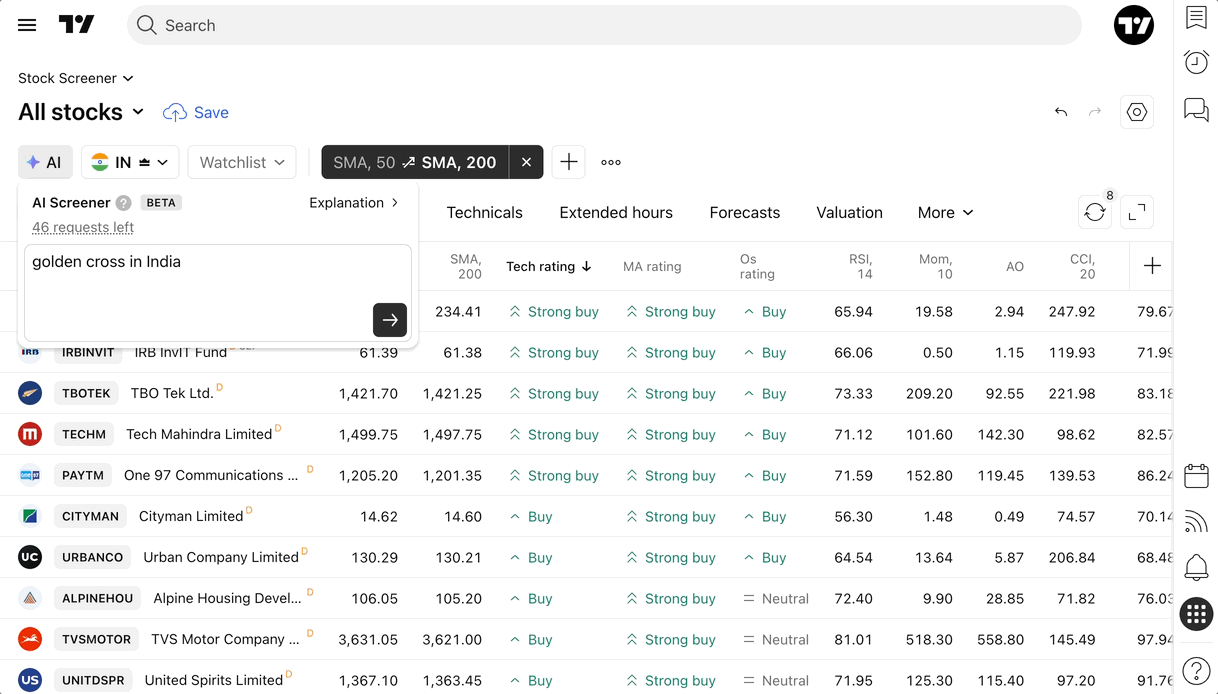Open the CITYMAN ticker symbol
The height and width of the screenshot is (694, 1218).
91,516
